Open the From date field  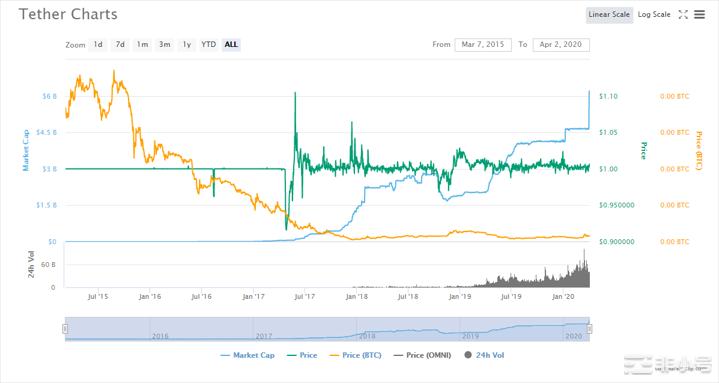point(483,44)
